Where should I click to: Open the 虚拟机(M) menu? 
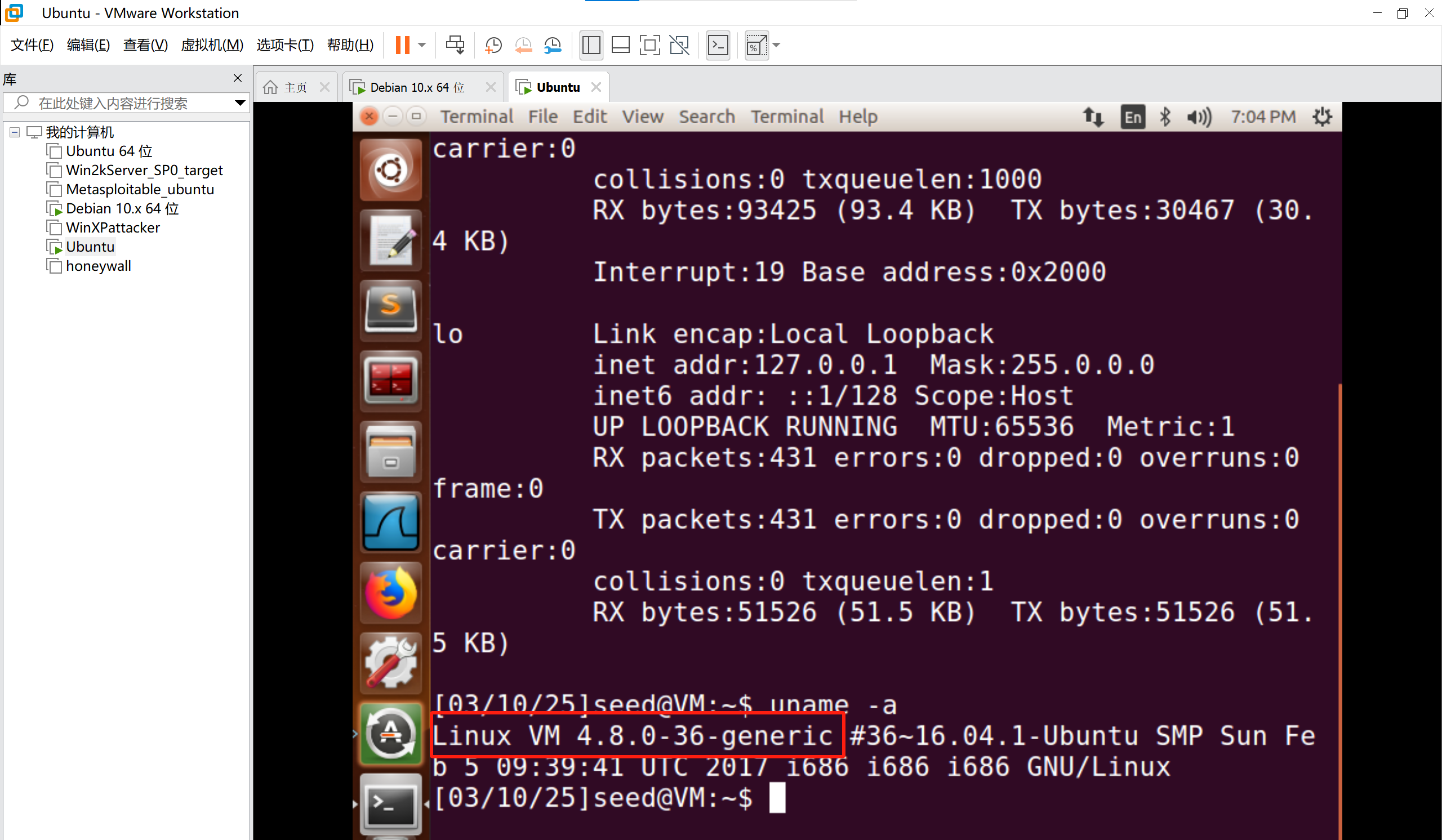[212, 45]
